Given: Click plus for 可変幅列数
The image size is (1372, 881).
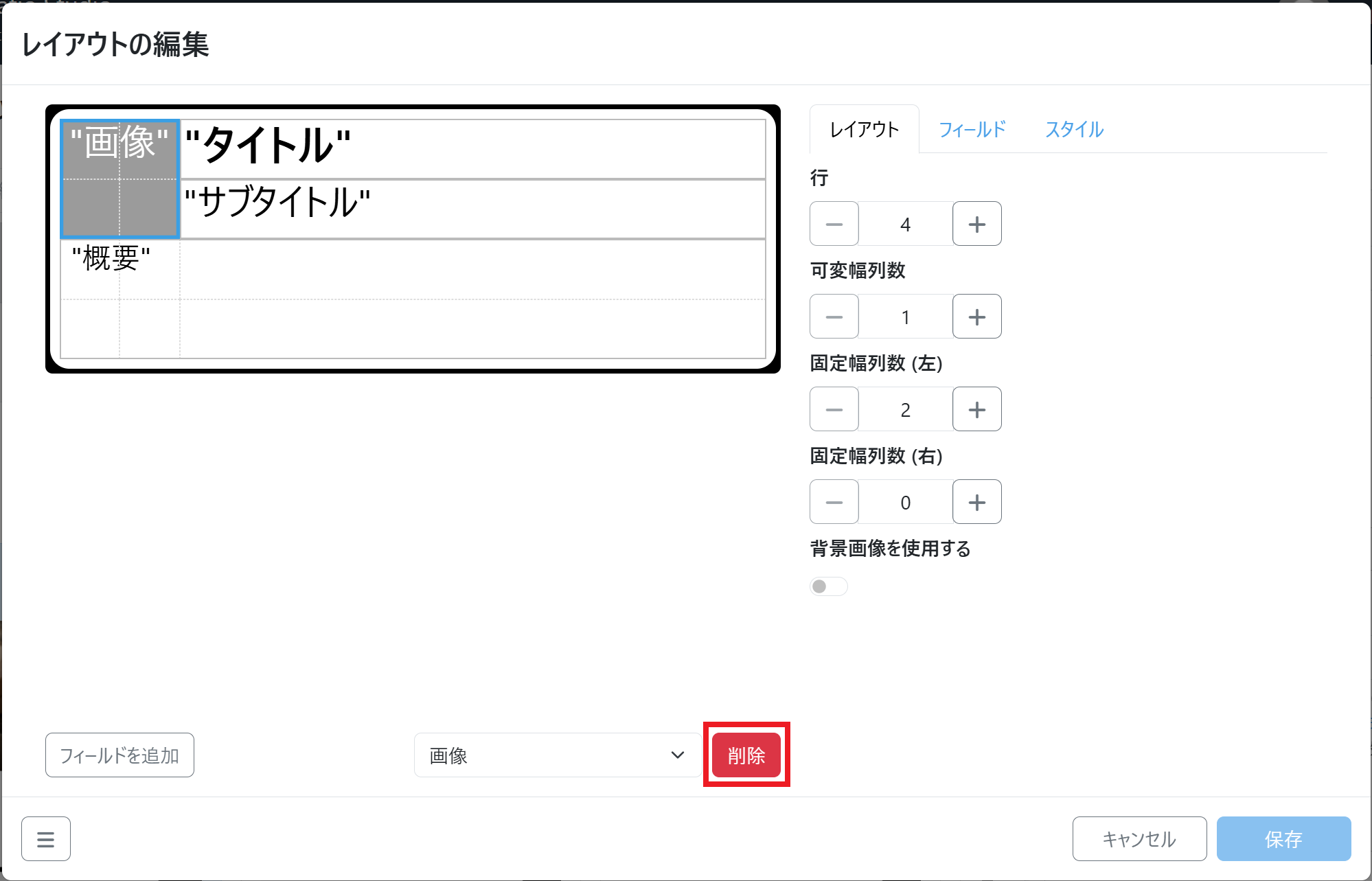Looking at the screenshot, I should point(976,317).
